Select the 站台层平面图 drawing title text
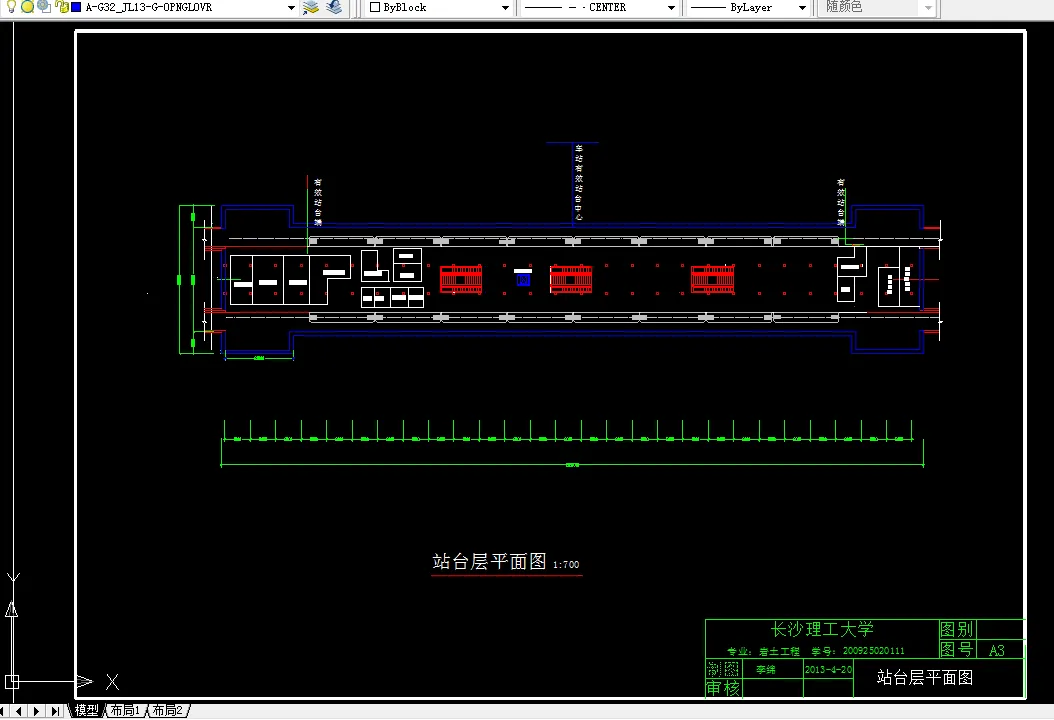The width and height of the screenshot is (1054, 720). 489,561
